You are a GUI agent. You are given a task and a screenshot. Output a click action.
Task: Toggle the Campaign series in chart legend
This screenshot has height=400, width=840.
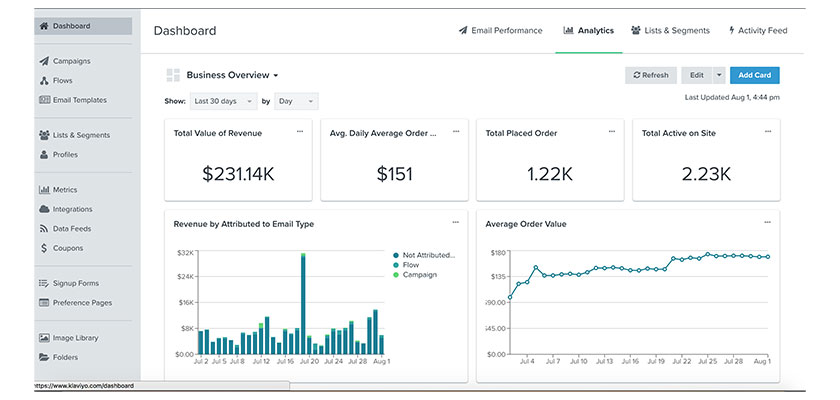click(420, 274)
